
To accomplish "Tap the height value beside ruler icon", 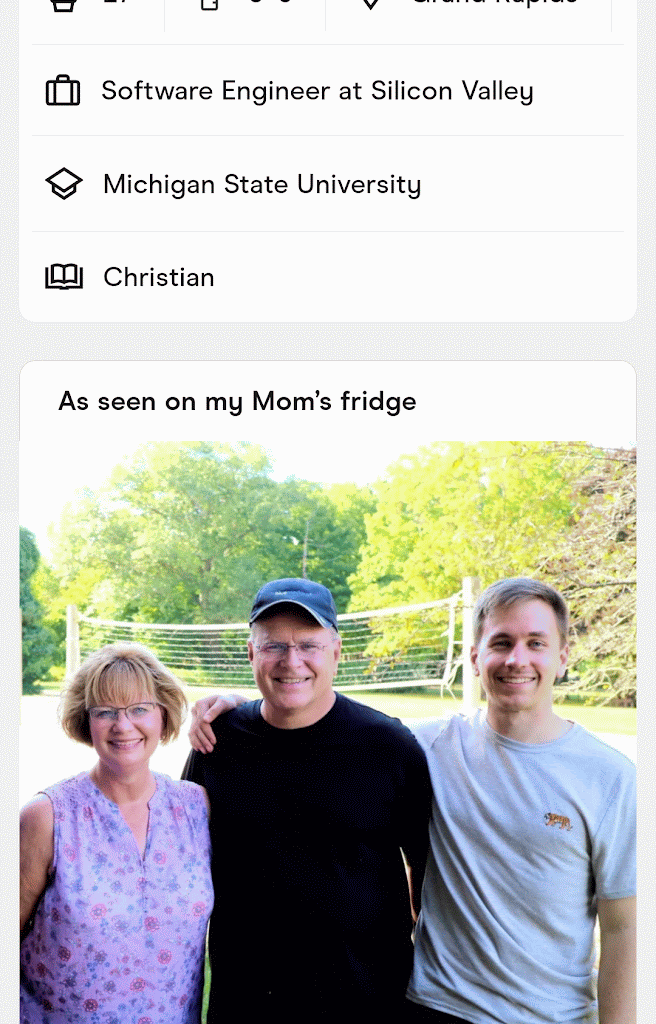I will pyautogui.click(x=270, y=4).
